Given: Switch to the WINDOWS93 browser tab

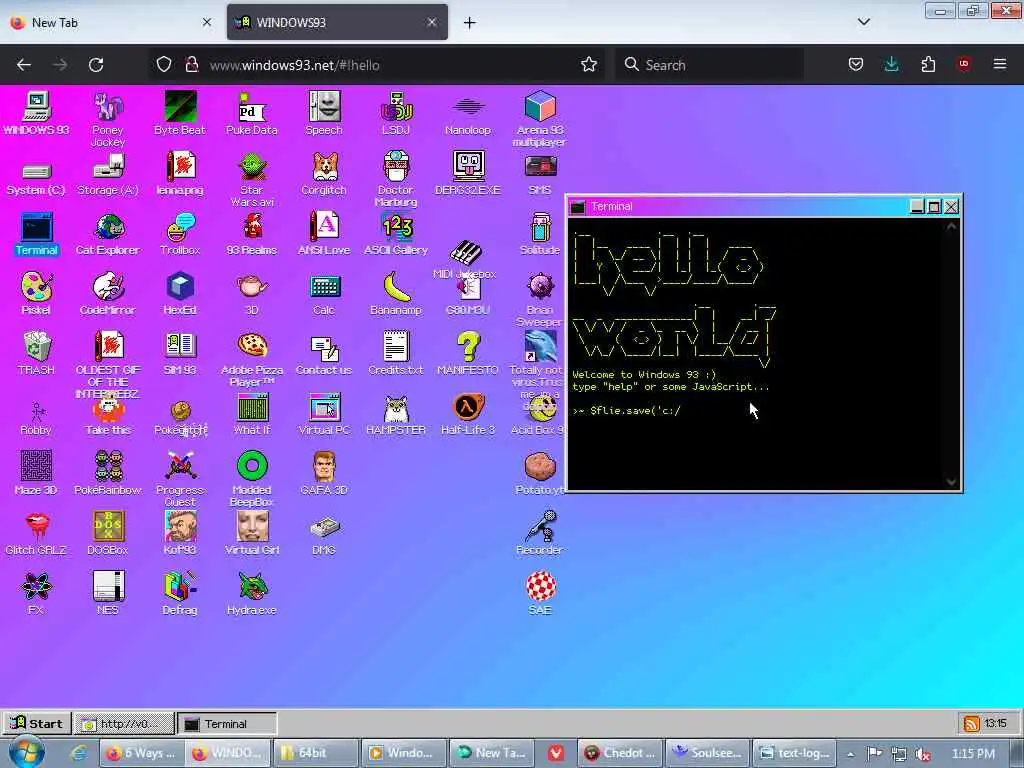Looking at the screenshot, I should [337, 22].
